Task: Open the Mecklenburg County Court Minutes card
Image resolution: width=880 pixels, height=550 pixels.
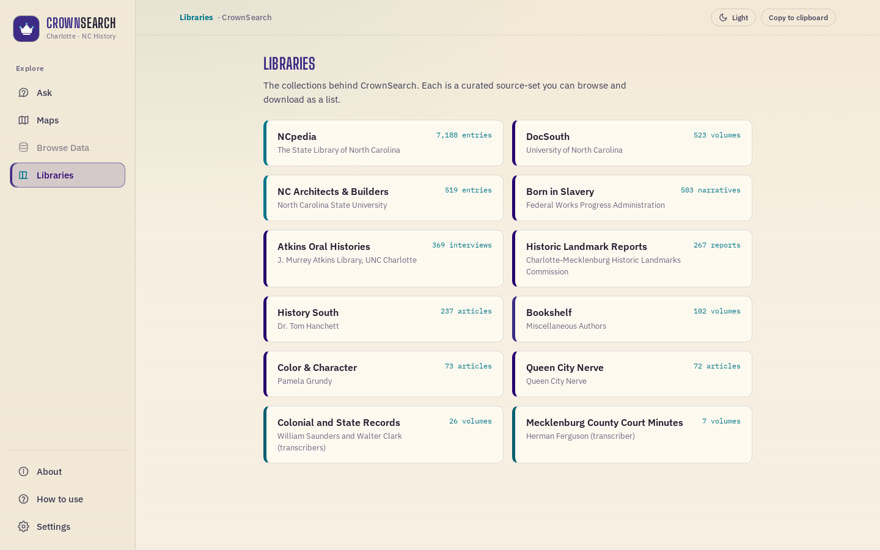Action: point(632,435)
